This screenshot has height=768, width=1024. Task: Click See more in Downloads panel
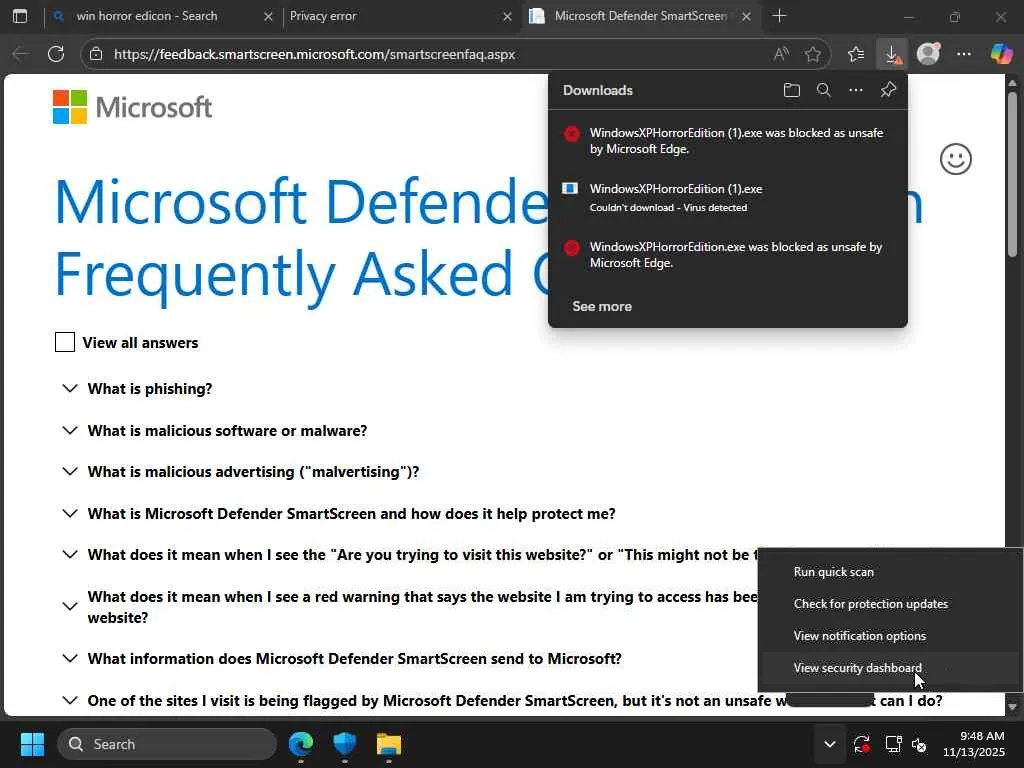click(601, 306)
